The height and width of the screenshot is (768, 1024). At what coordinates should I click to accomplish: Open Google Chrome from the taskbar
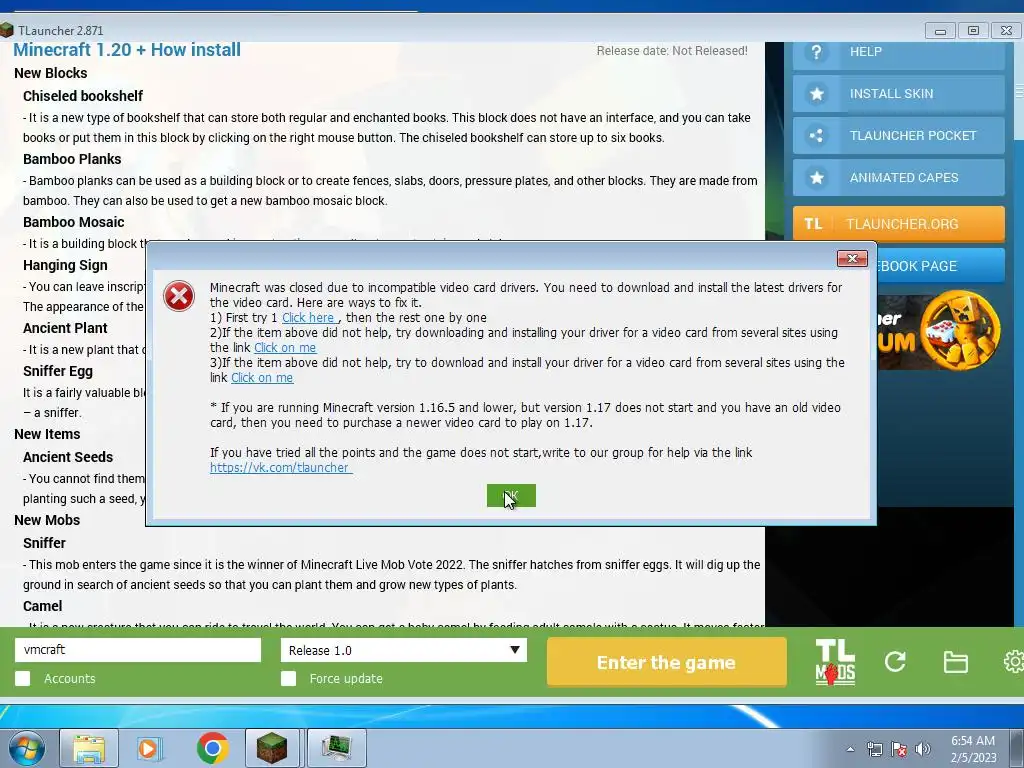pyautogui.click(x=212, y=748)
